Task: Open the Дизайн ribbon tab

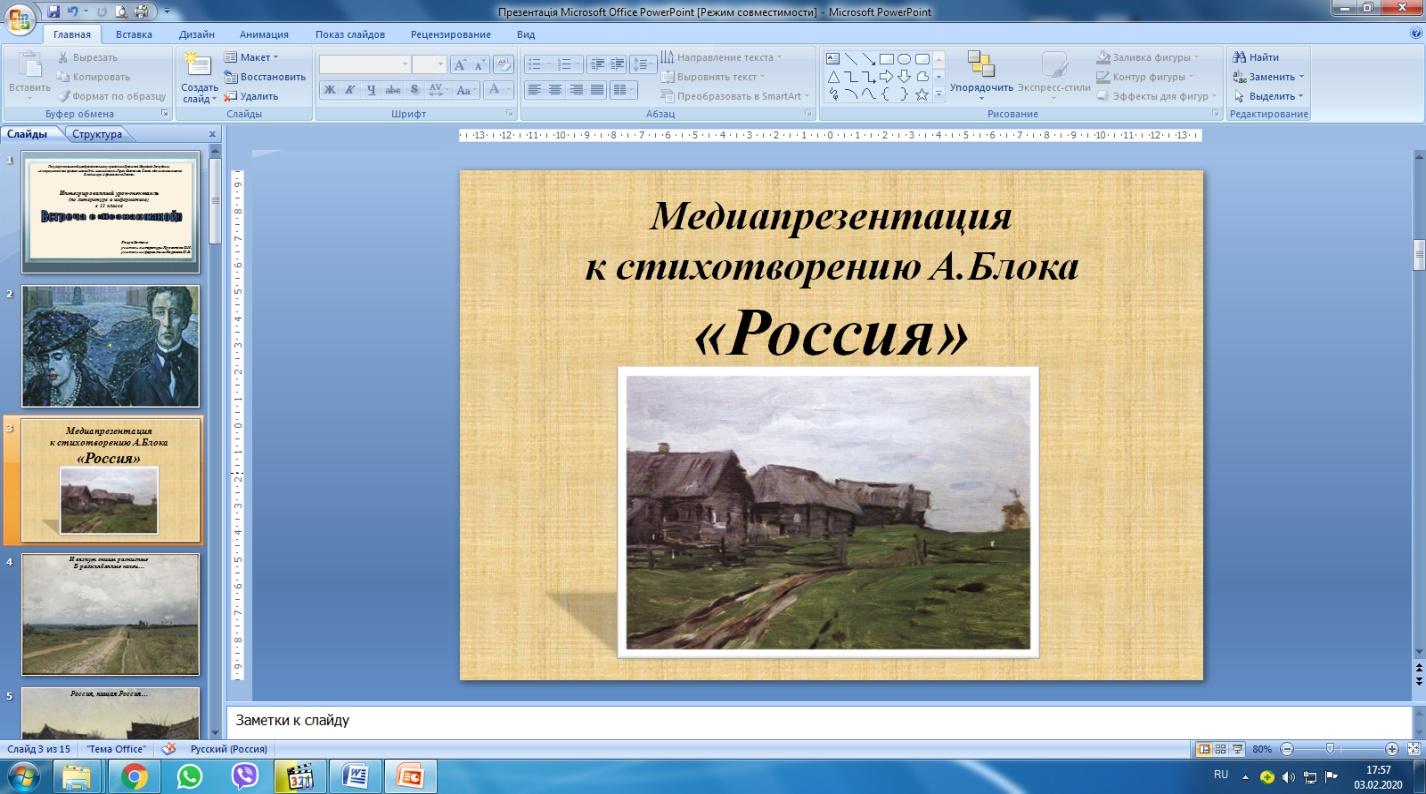Action: pos(196,34)
